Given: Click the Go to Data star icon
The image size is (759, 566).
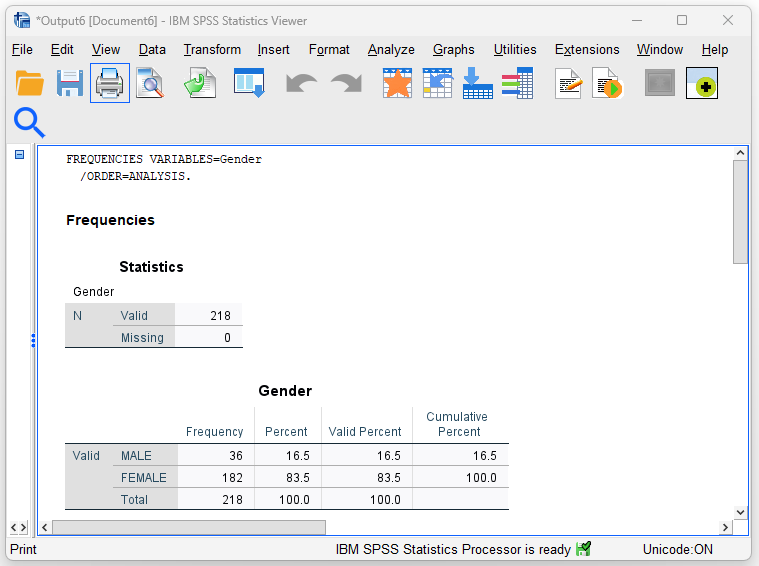Looking at the screenshot, I should click(x=397, y=83).
